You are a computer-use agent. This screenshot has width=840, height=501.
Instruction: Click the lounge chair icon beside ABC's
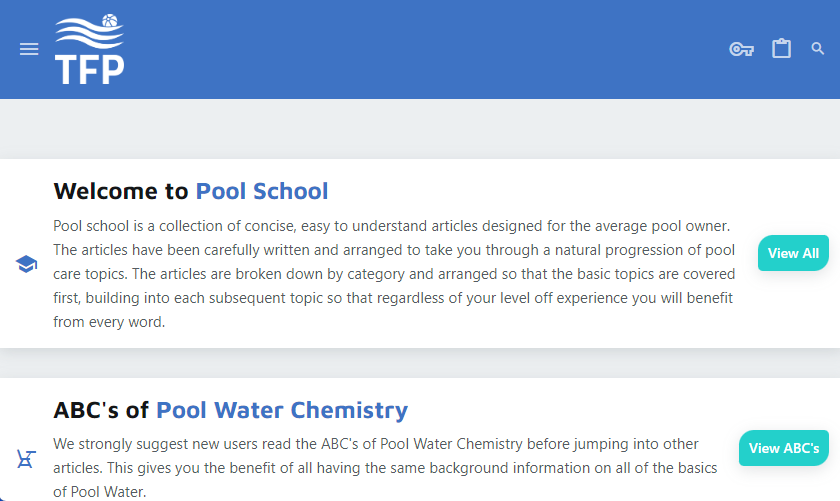click(26, 459)
